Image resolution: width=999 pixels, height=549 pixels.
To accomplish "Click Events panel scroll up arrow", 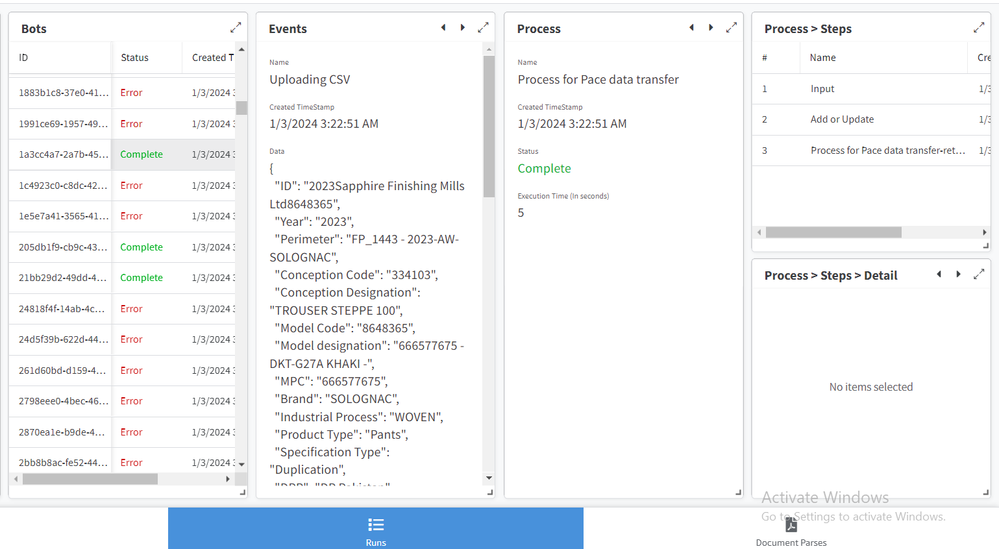I will (489, 49).
